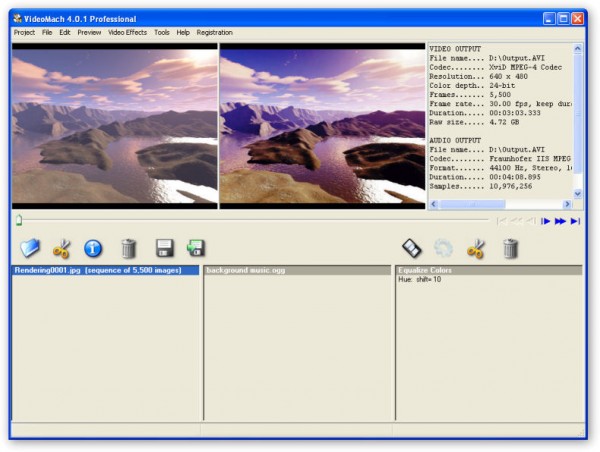The image size is (600, 452).
Task: Click the open file icon in toolbar
Action: [x=30, y=248]
